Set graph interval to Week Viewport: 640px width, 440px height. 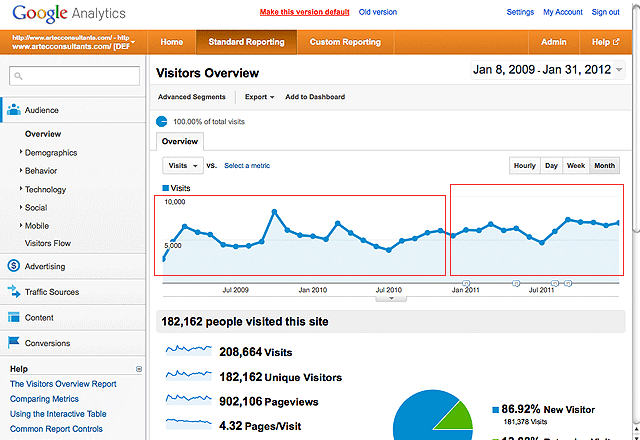pos(576,165)
